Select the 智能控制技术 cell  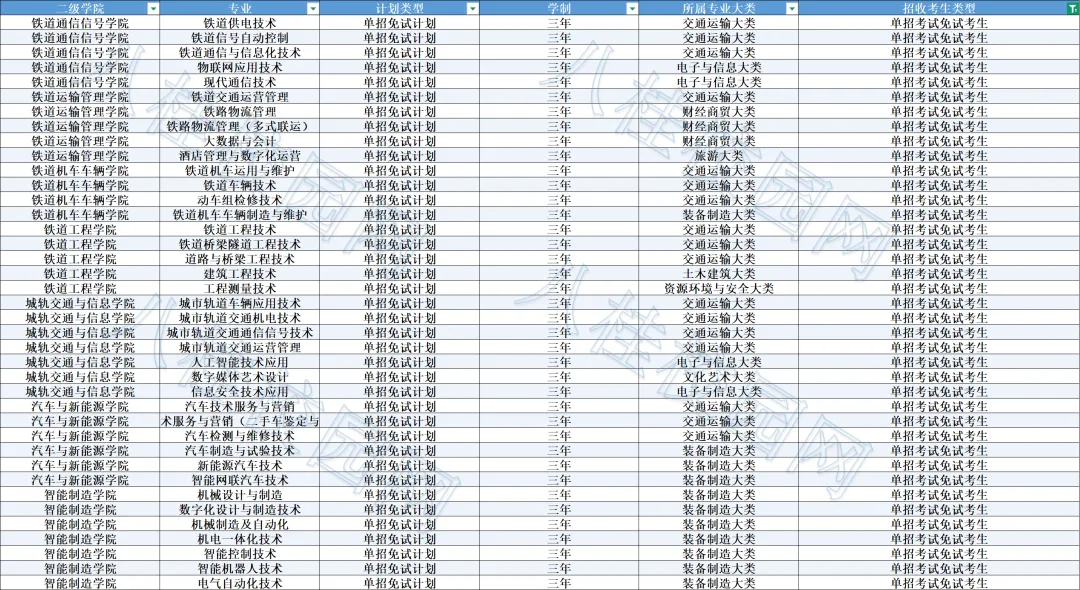tap(240, 554)
